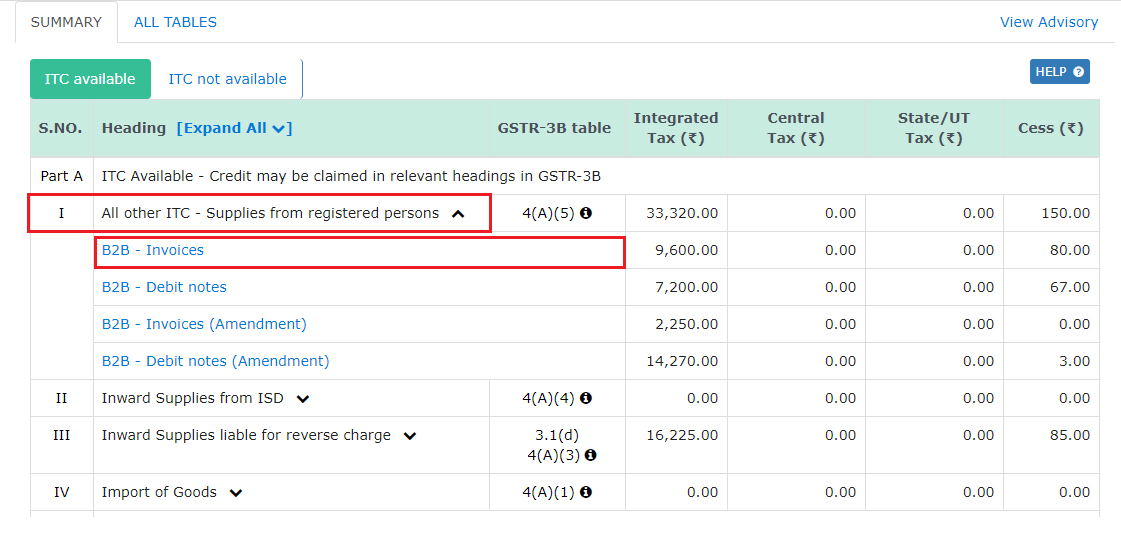
Task: Open B2B - Debit notes (Amendment) link
Action: 215,361
